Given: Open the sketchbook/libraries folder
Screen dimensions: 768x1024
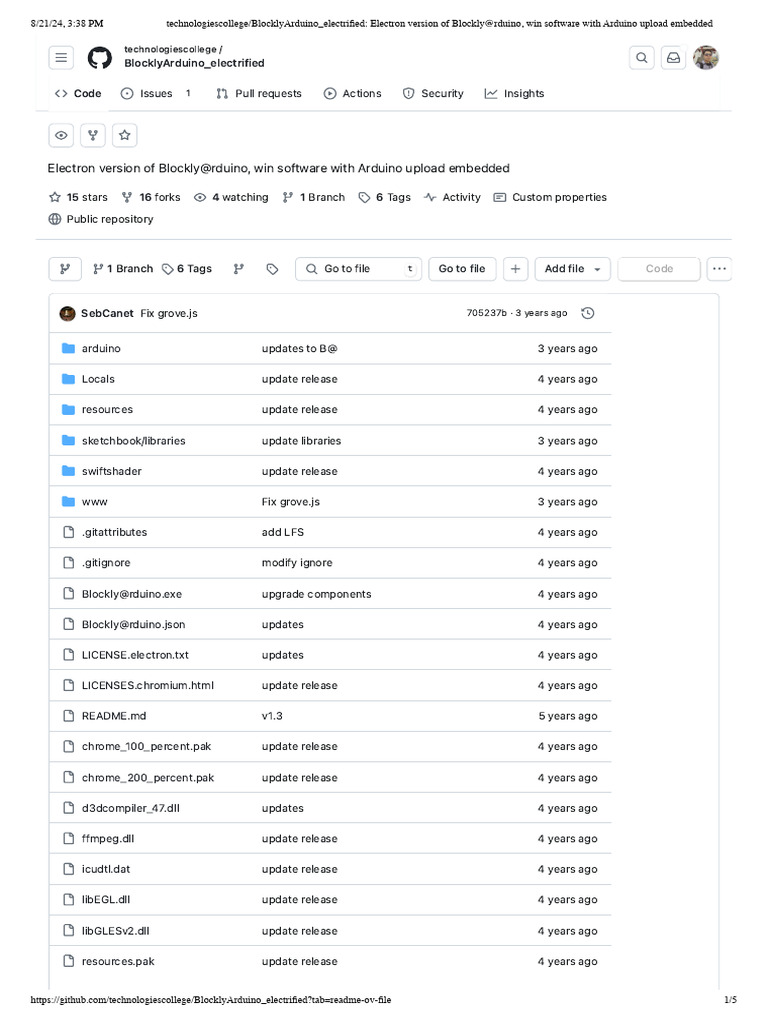Looking at the screenshot, I should tap(133, 440).
